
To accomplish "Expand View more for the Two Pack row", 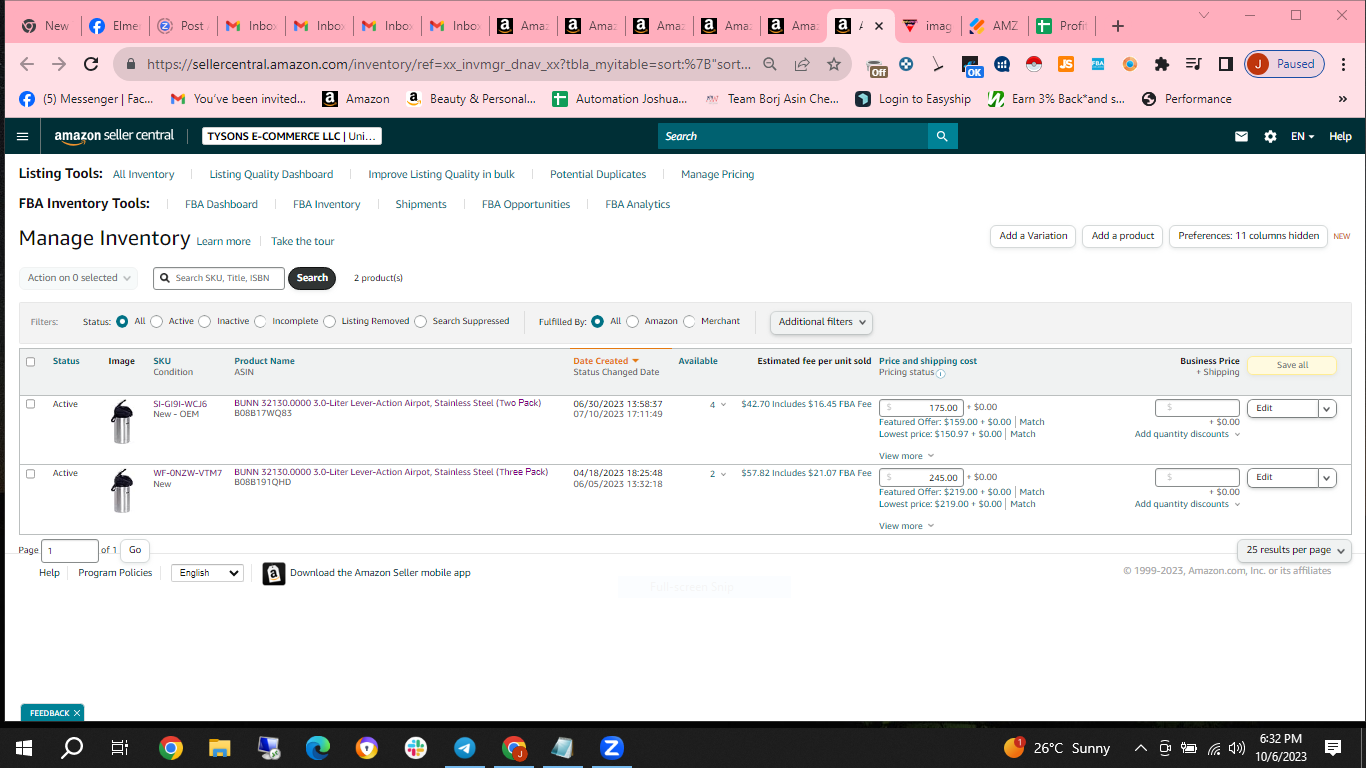I will [x=906, y=456].
